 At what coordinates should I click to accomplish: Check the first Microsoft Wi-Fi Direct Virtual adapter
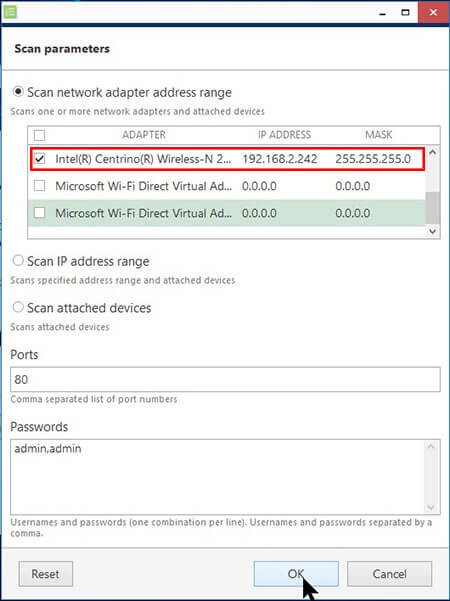click(39, 186)
